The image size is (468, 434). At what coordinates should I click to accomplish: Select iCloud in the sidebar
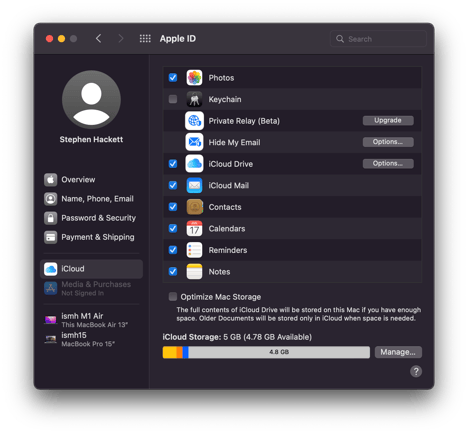[x=91, y=269]
